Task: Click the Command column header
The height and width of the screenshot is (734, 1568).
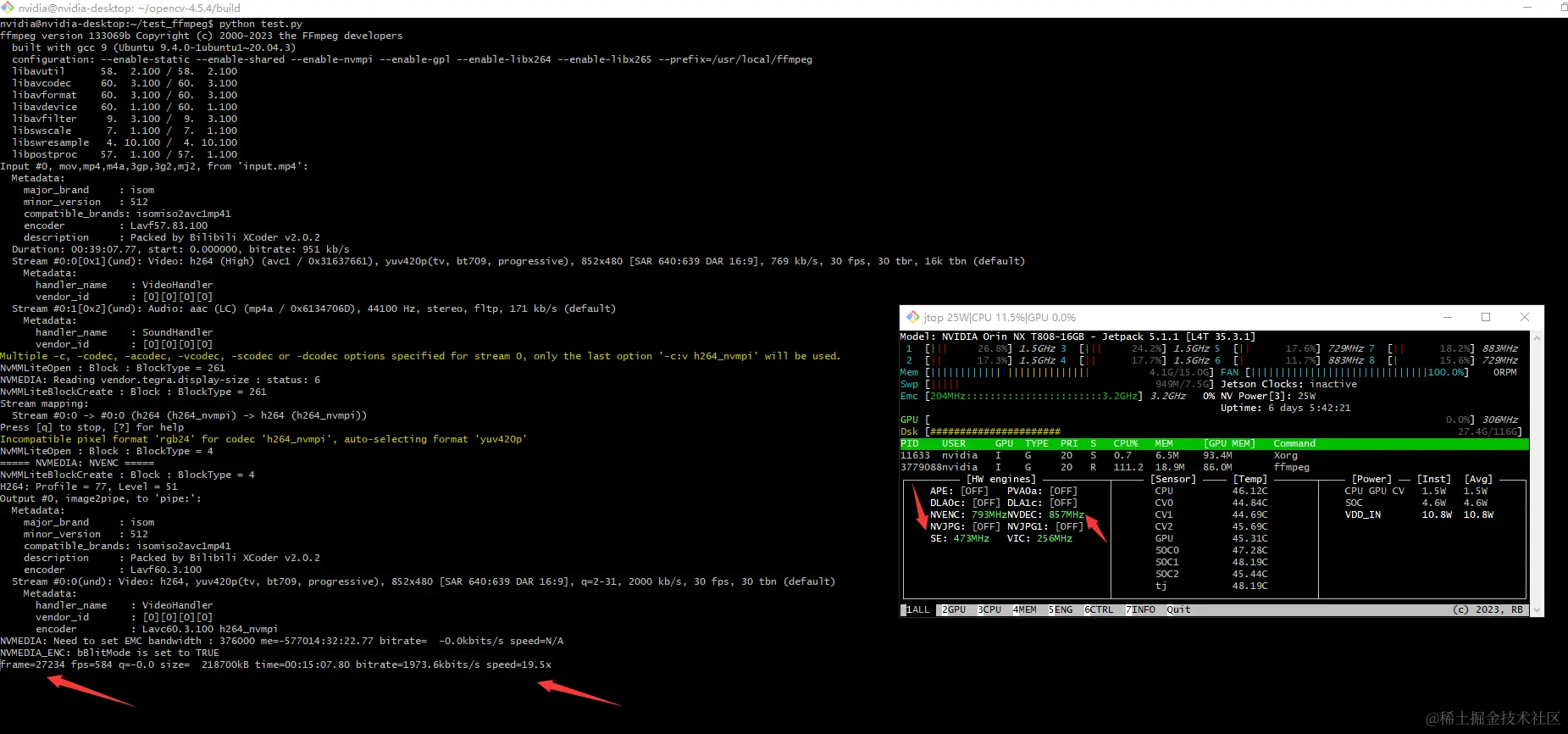Action: pos(1294,443)
